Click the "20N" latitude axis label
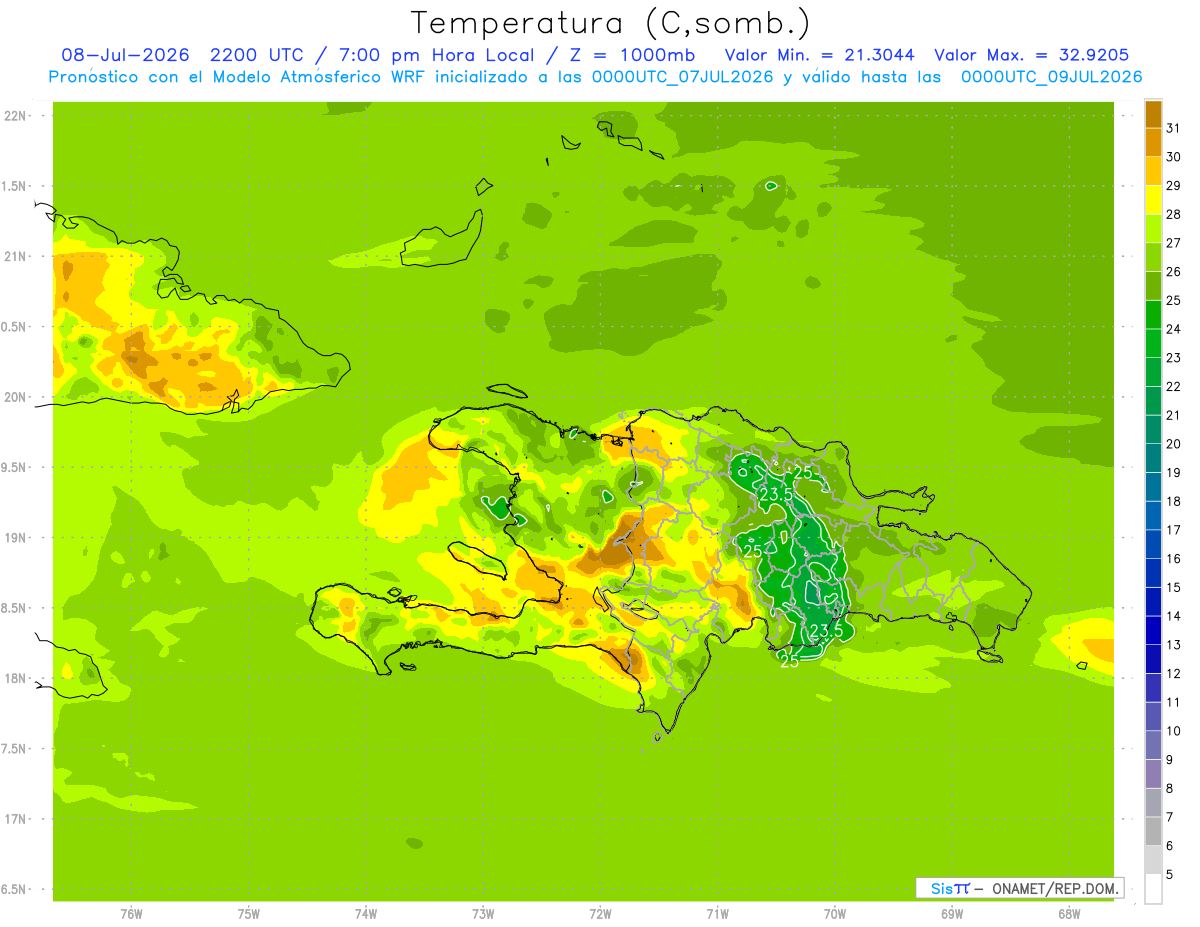 (x=17, y=397)
